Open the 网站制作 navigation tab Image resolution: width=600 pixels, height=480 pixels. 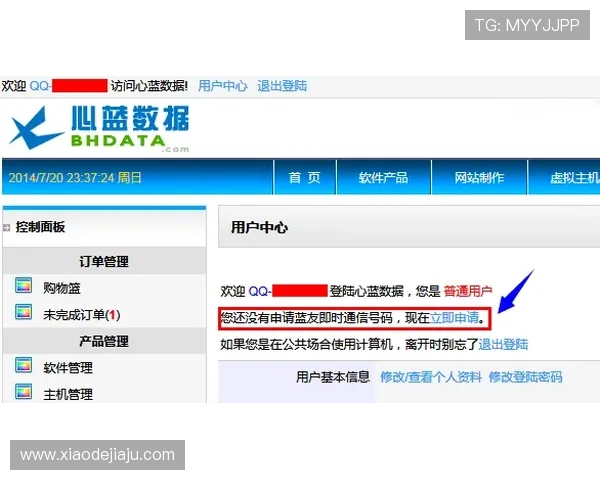479,178
